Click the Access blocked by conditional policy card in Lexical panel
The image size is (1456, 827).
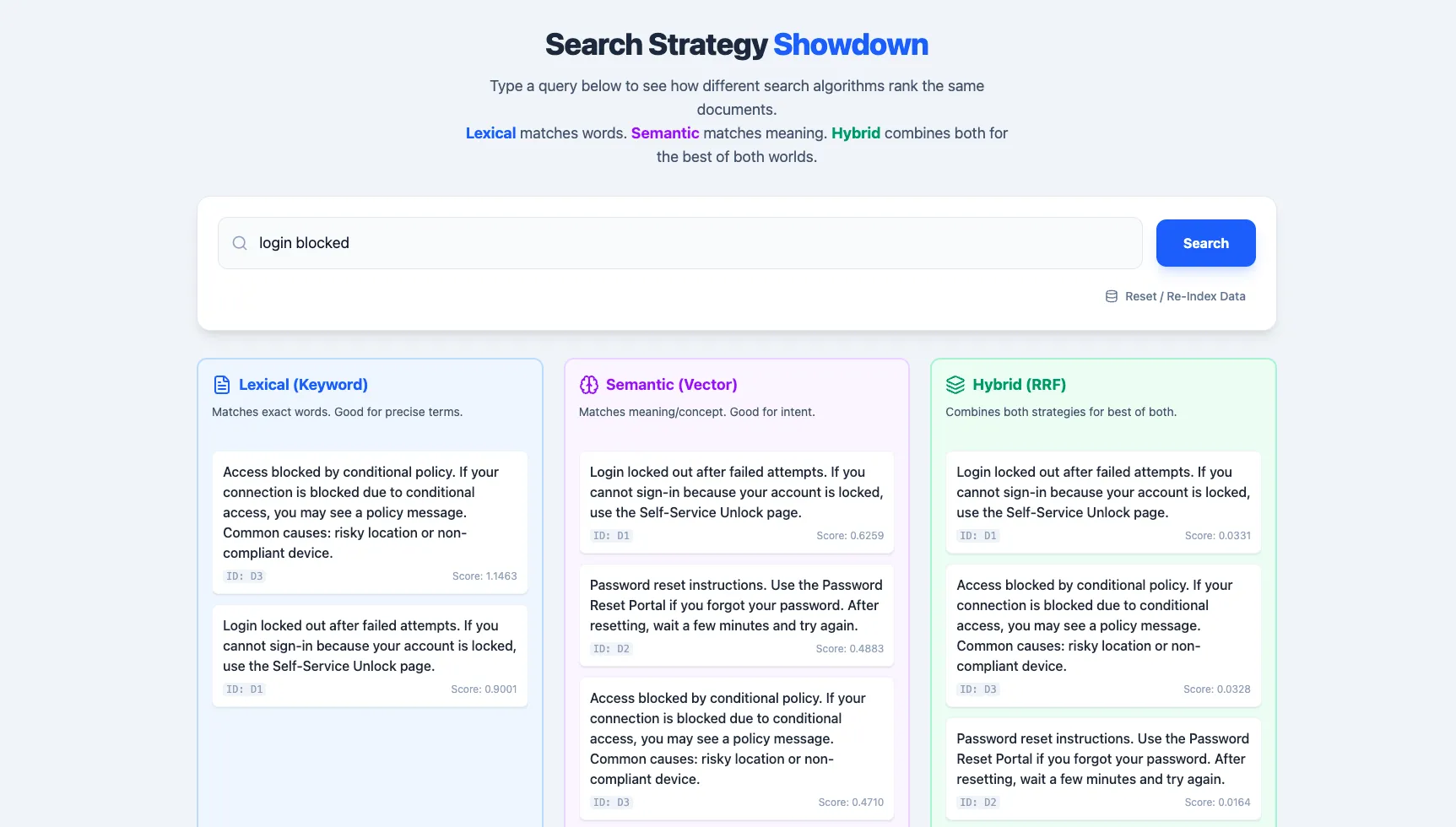point(370,522)
